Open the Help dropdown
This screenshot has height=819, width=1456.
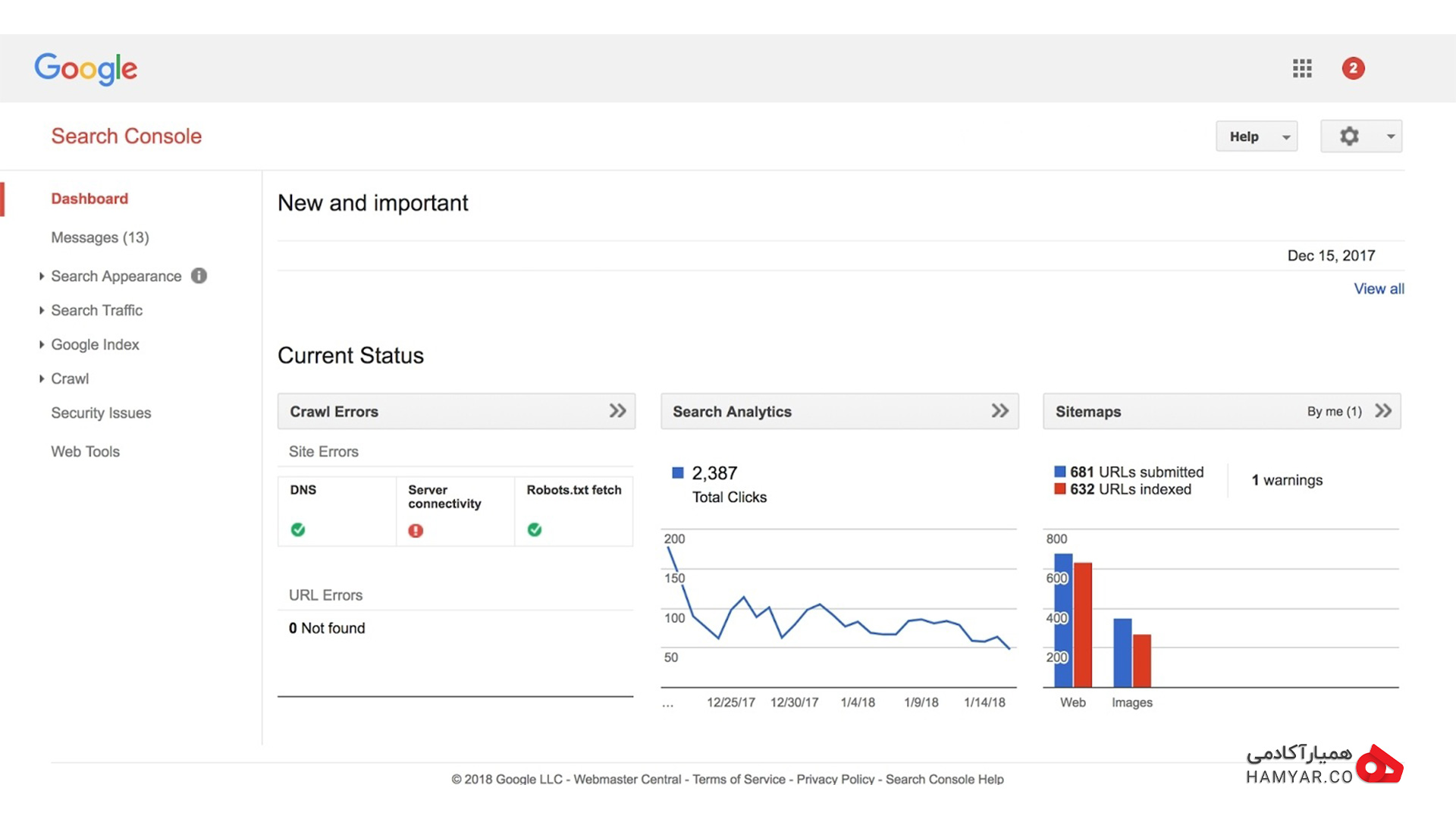[x=1257, y=136]
